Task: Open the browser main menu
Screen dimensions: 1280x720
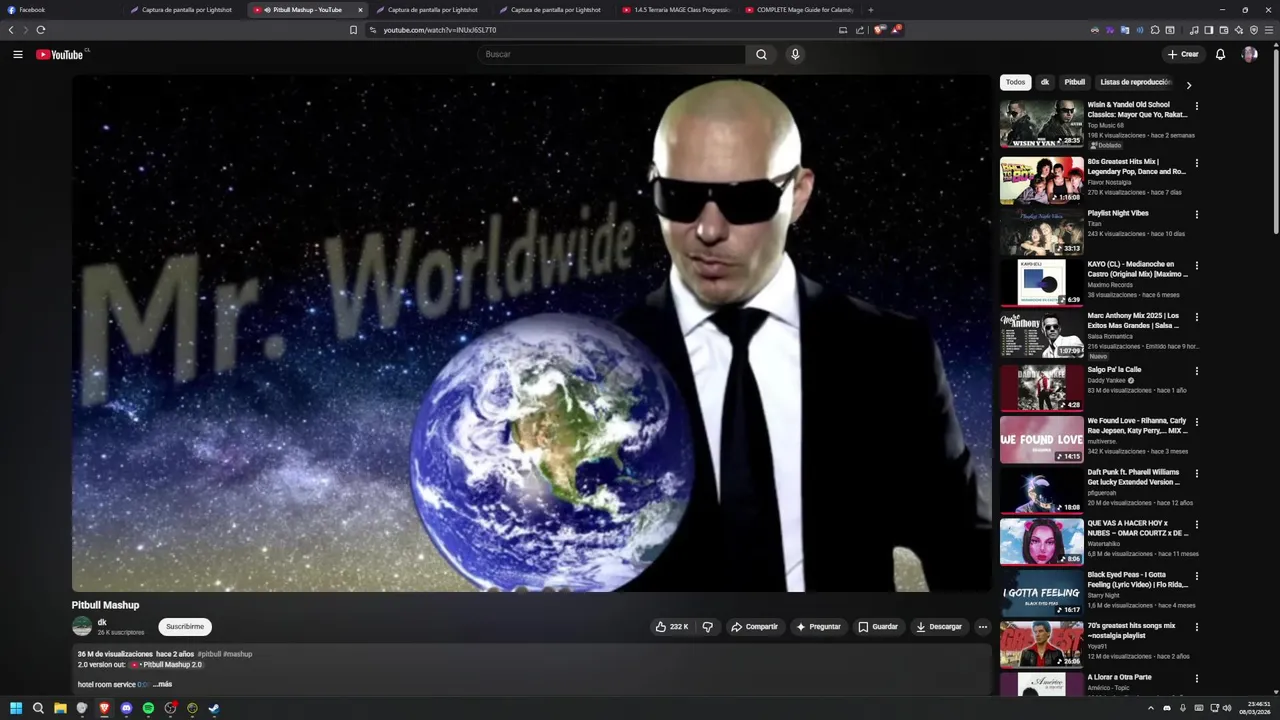Action: coord(1269,30)
